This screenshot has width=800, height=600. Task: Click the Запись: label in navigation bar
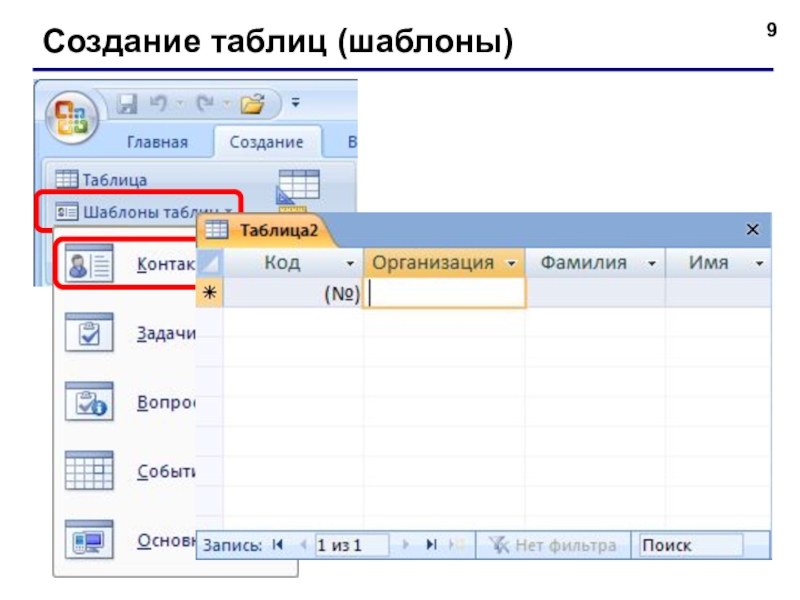[233, 545]
